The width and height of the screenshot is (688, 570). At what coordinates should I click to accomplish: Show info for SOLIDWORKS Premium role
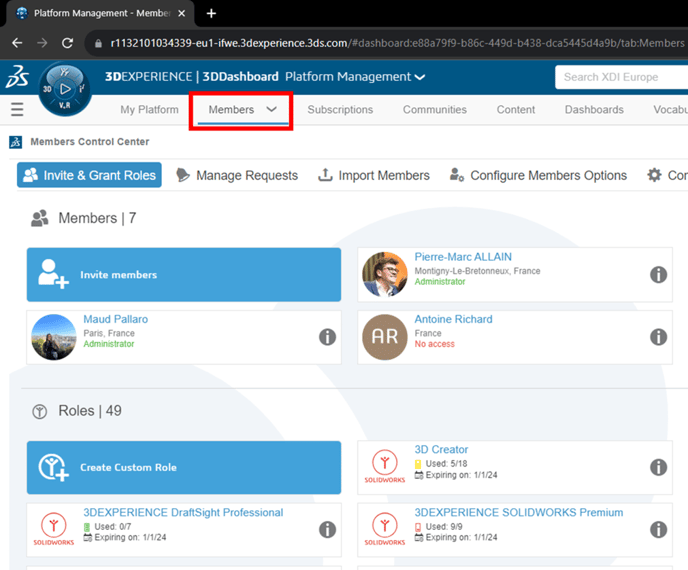coord(658,530)
